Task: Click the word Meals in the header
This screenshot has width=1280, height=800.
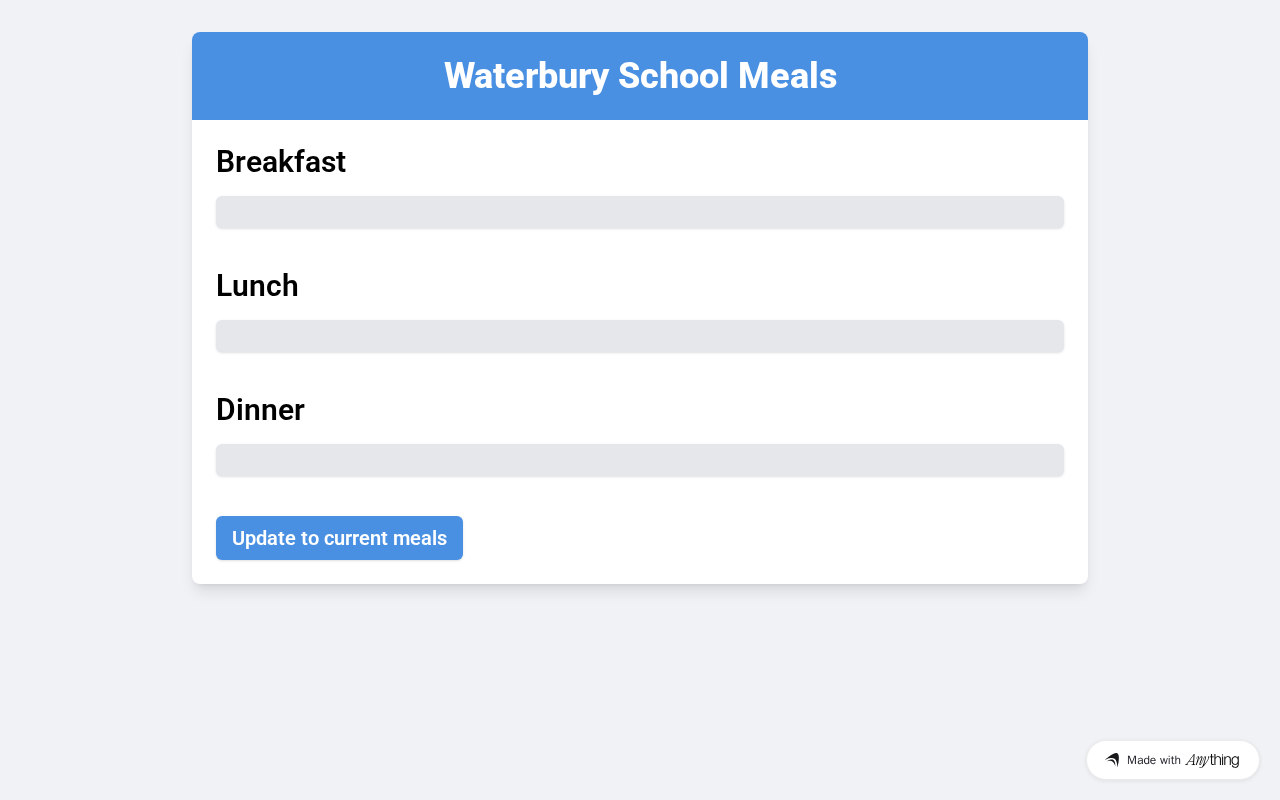Action: pyautogui.click(x=787, y=76)
